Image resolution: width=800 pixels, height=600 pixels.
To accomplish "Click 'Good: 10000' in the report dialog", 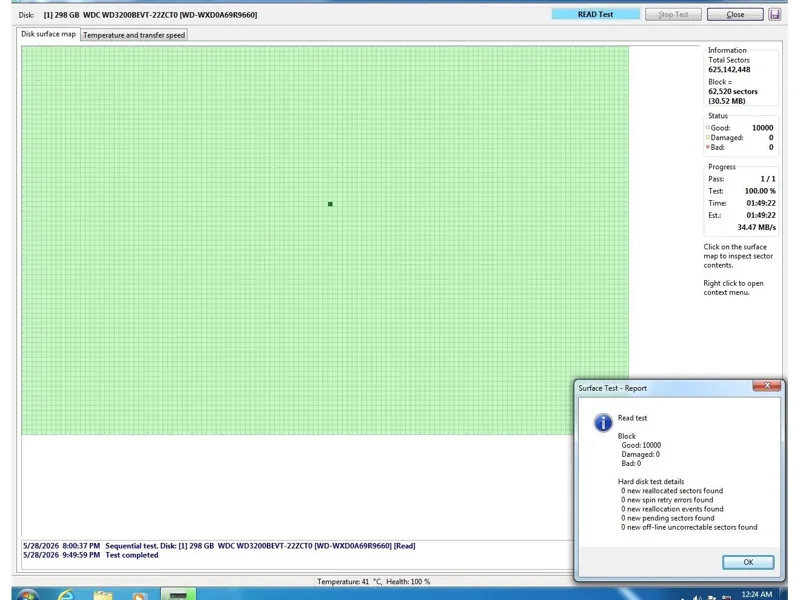I will 641,445.
